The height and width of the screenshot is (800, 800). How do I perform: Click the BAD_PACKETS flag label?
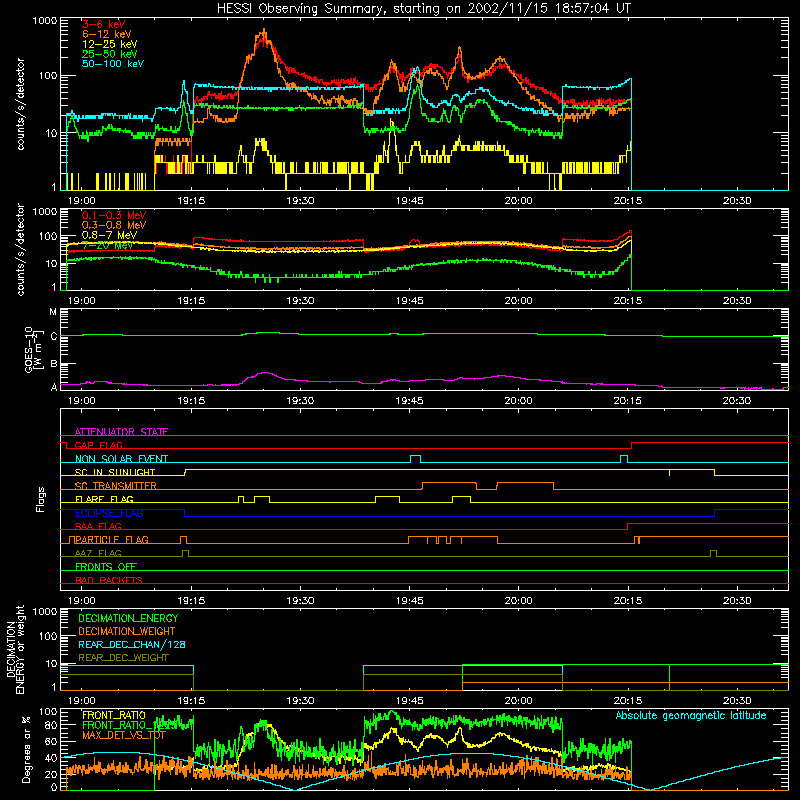(109, 580)
